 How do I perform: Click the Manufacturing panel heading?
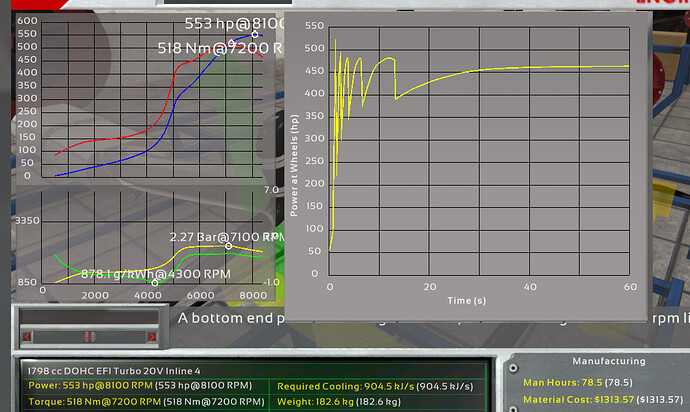(608, 361)
